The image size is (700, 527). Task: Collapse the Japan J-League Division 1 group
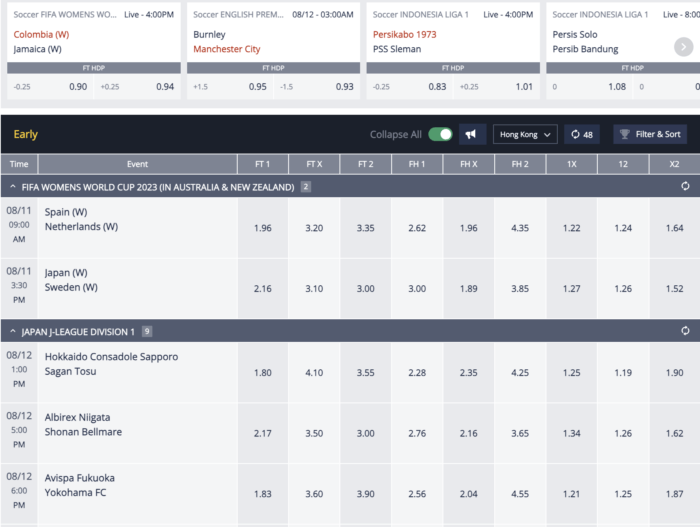pos(10,331)
